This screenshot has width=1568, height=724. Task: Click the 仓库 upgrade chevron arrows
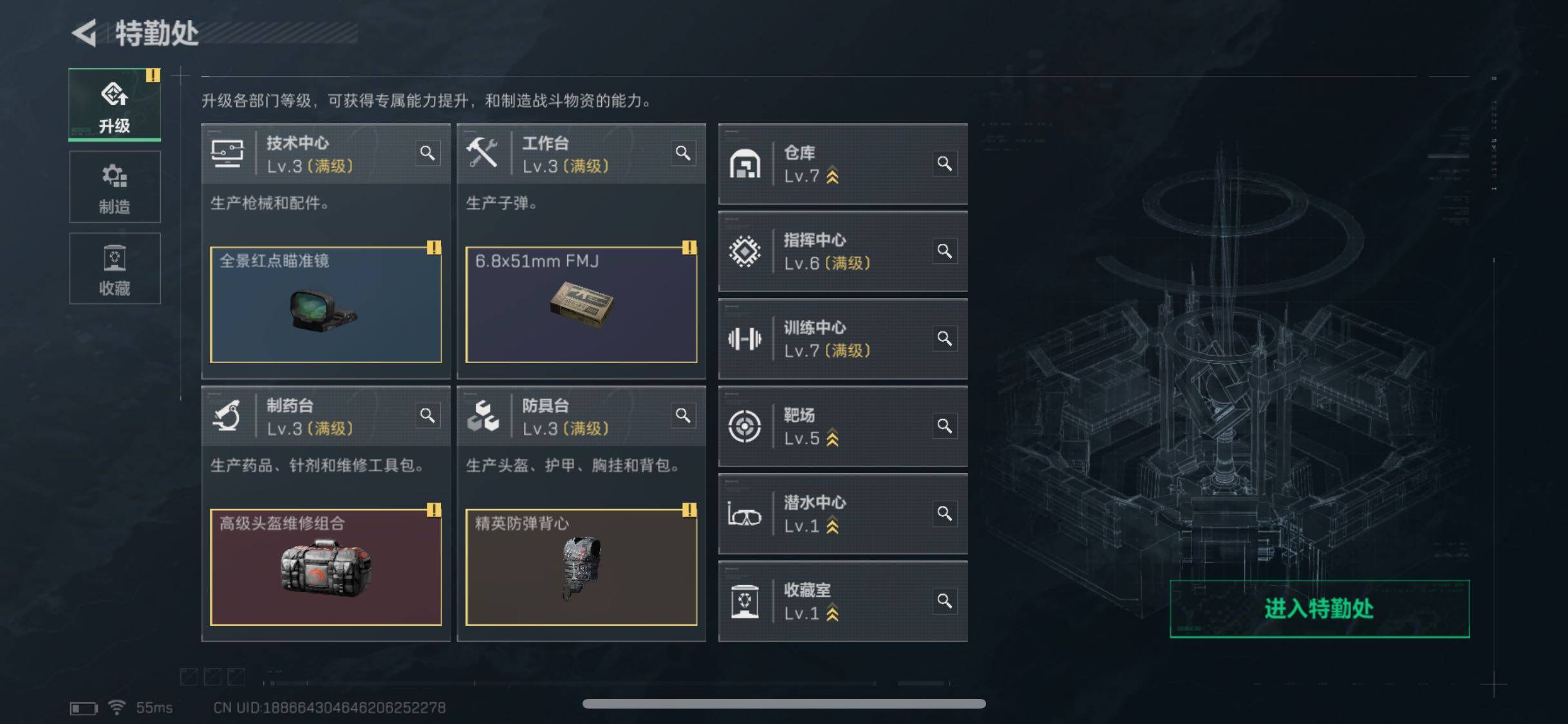pyautogui.click(x=832, y=176)
